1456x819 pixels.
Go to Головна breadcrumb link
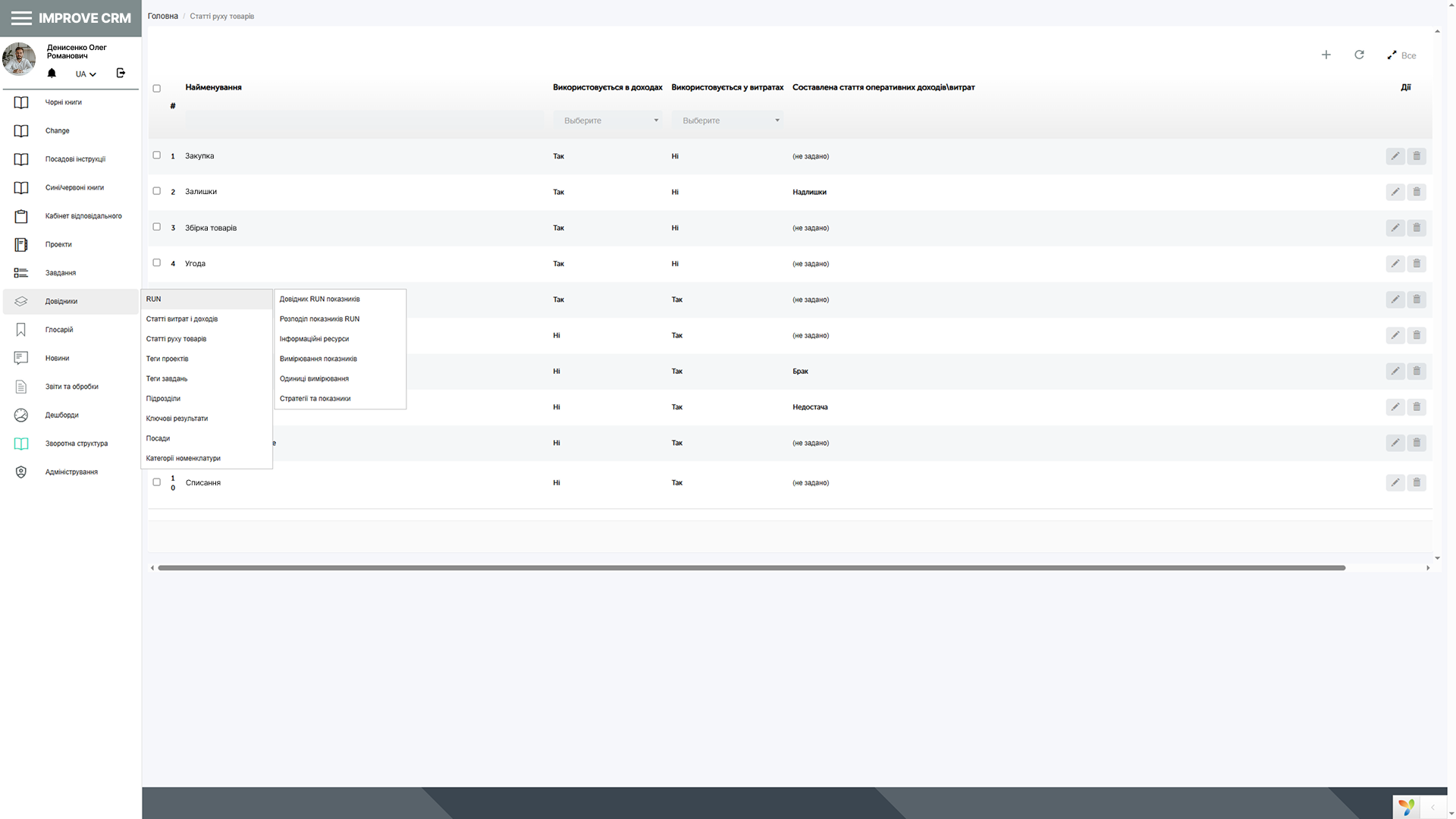[x=162, y=16]
